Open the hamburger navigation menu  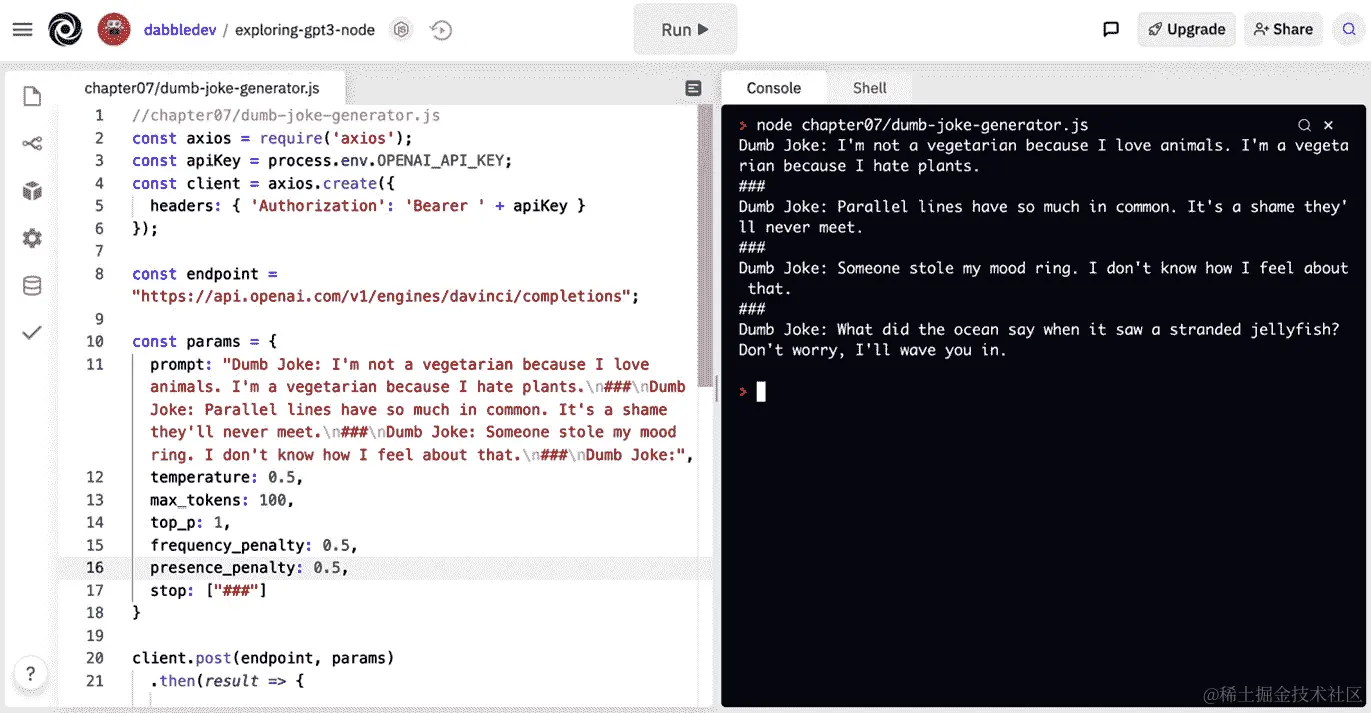tap(22, 29)
